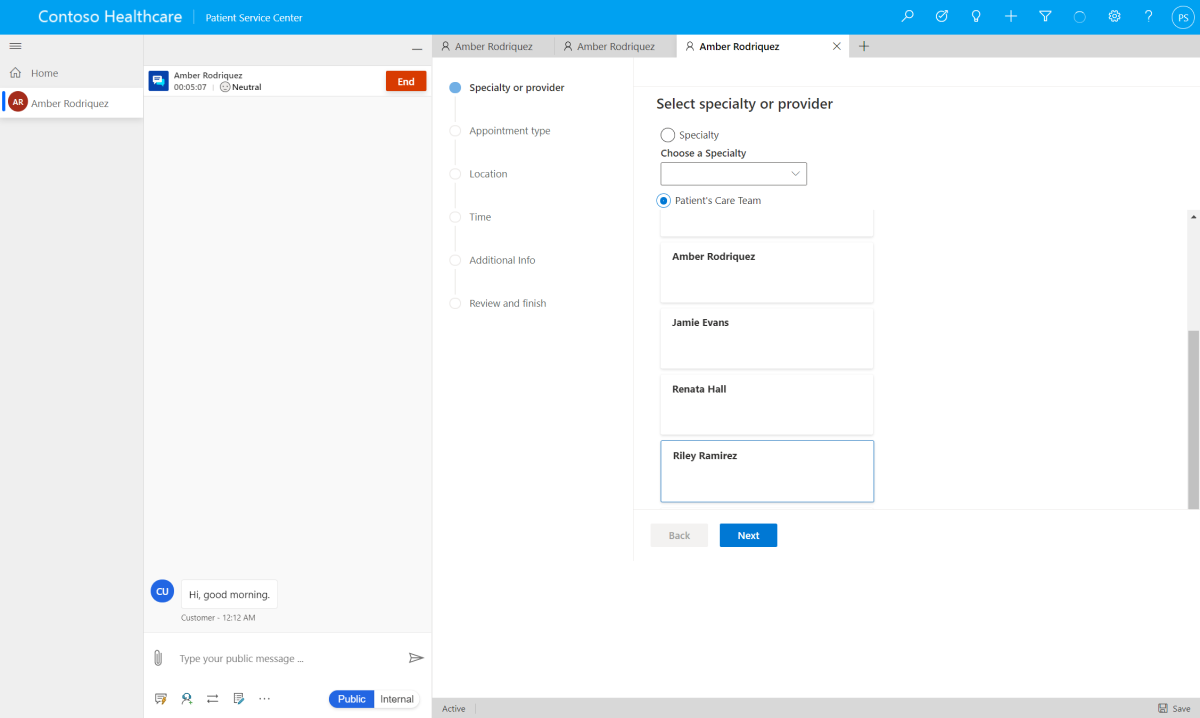The image size is (1200, 718).
Task: Select the Riley Ramirez provider card
Action: [767, 471]
